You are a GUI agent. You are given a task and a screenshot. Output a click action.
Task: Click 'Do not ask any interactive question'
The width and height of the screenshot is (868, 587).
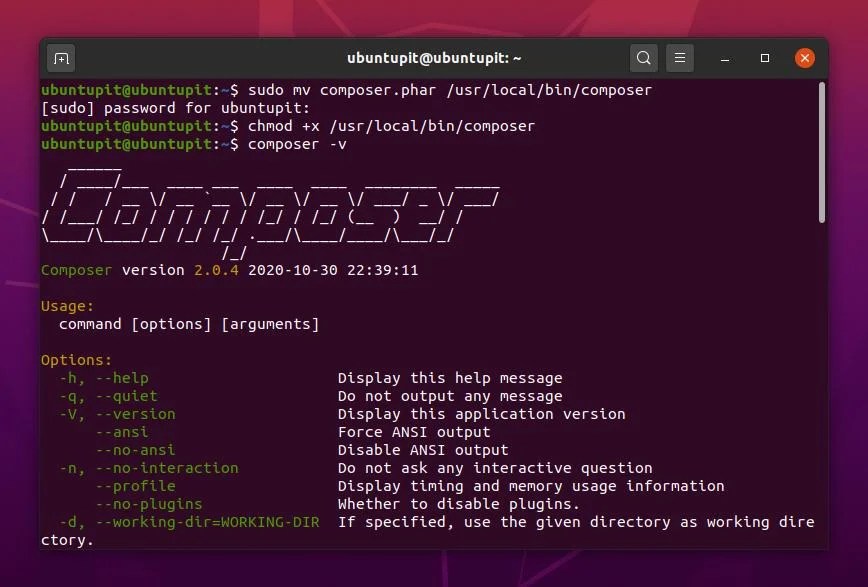495,468
